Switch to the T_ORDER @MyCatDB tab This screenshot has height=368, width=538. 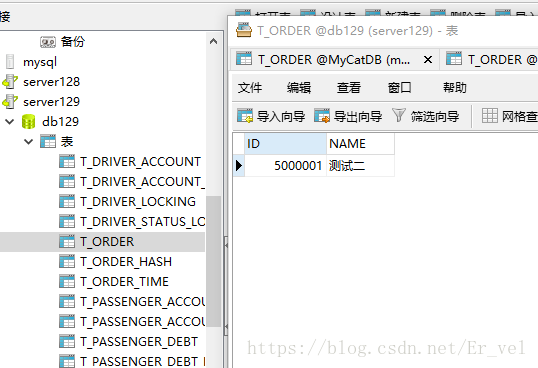[335, 60]
